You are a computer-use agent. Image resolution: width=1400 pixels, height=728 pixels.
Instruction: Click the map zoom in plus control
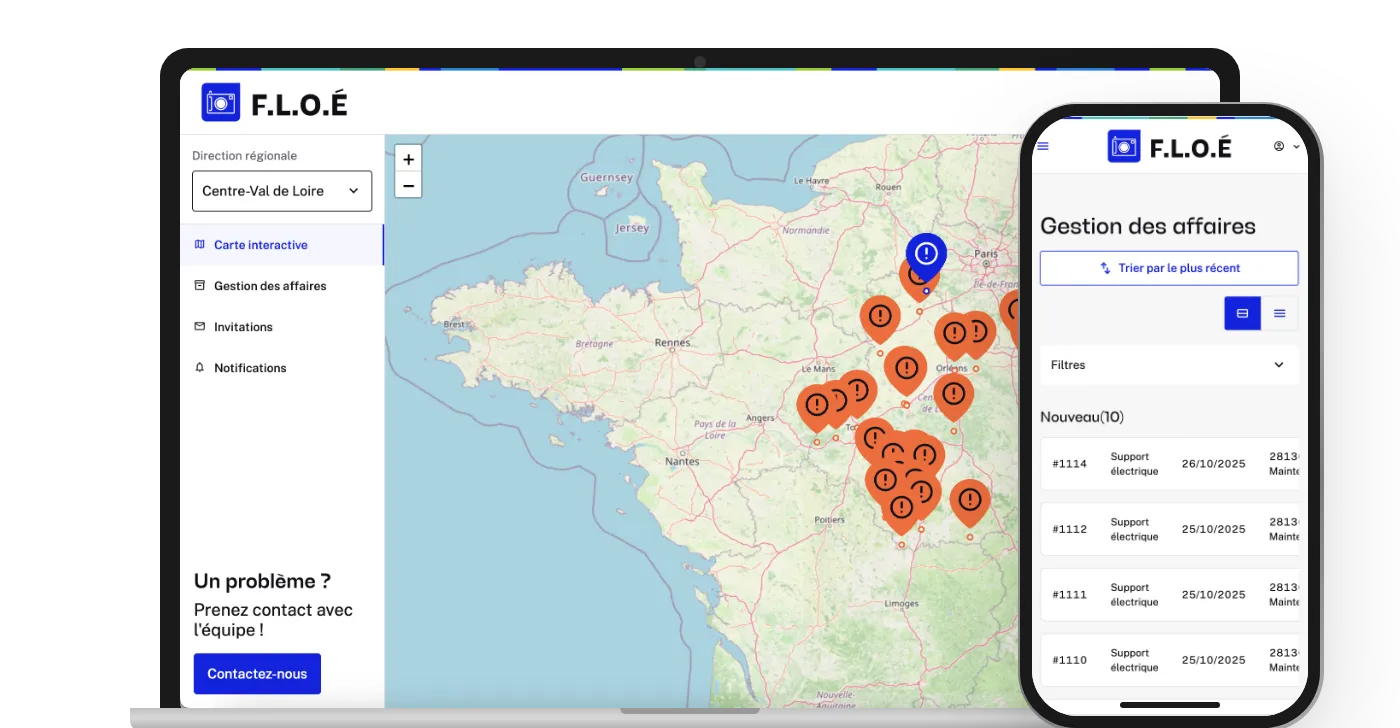pos(408,158)
